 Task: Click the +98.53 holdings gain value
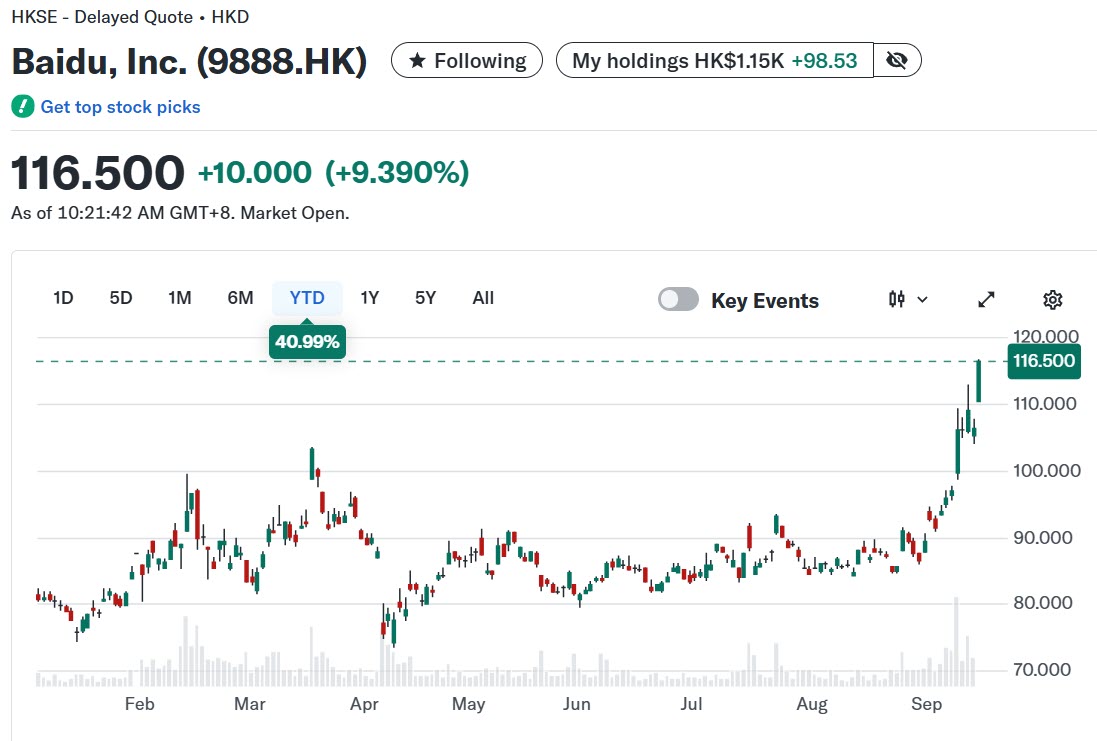coord(824,61)
